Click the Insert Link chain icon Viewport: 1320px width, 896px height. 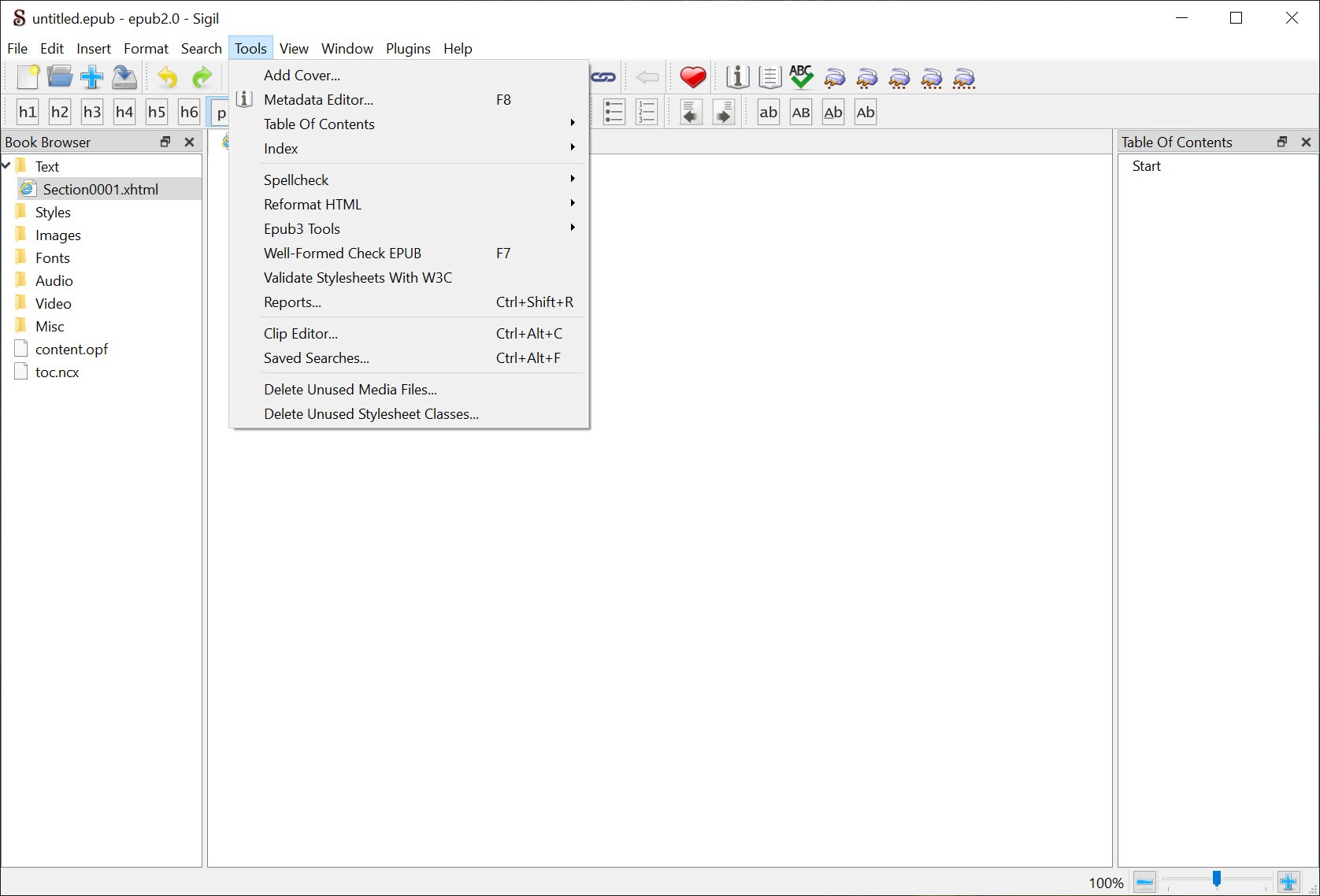click(x=603, y=77)
